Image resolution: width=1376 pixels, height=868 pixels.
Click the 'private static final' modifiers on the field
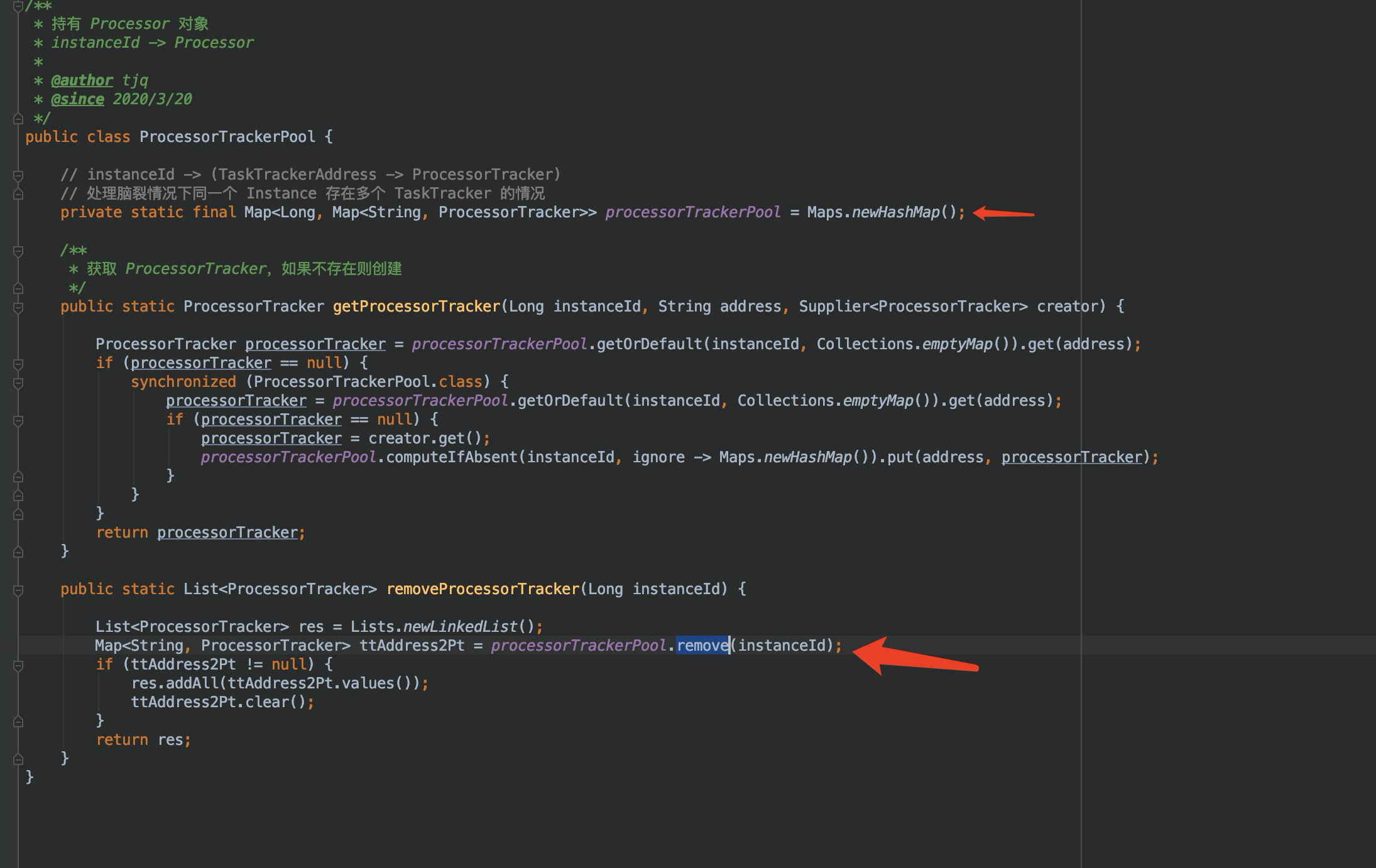[148, 212]
